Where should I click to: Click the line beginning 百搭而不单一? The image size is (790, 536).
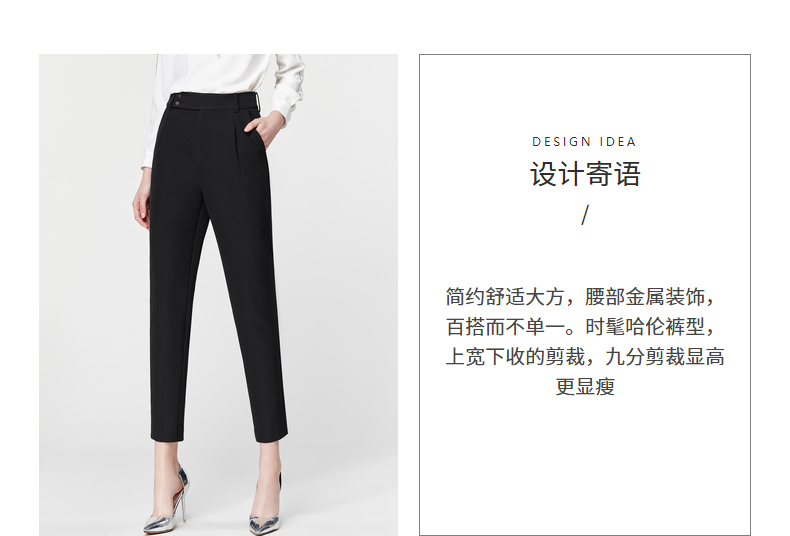pos(580,327)
